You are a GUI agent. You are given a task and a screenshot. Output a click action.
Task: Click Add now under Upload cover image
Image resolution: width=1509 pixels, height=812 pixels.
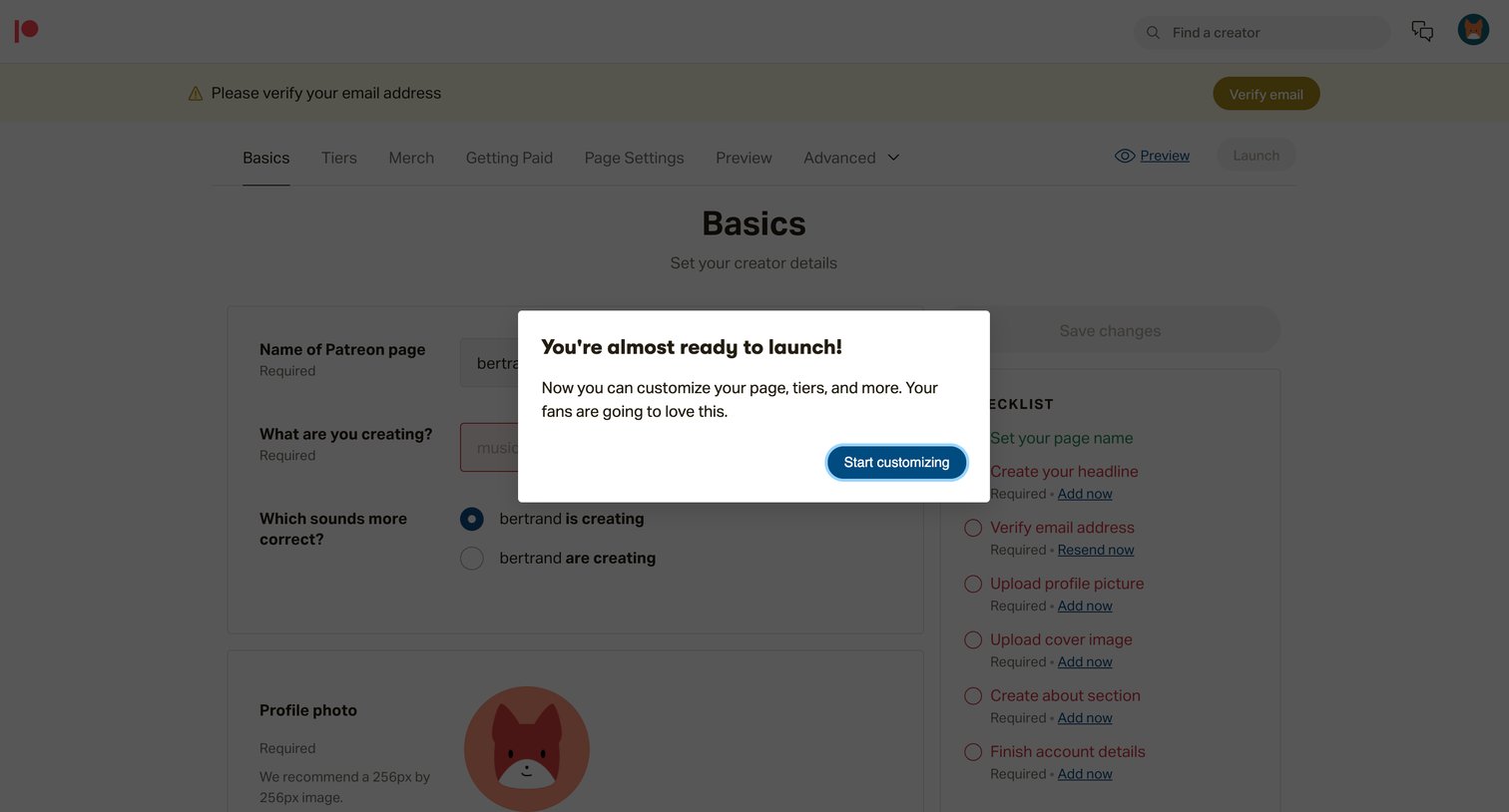[1085, 661]
